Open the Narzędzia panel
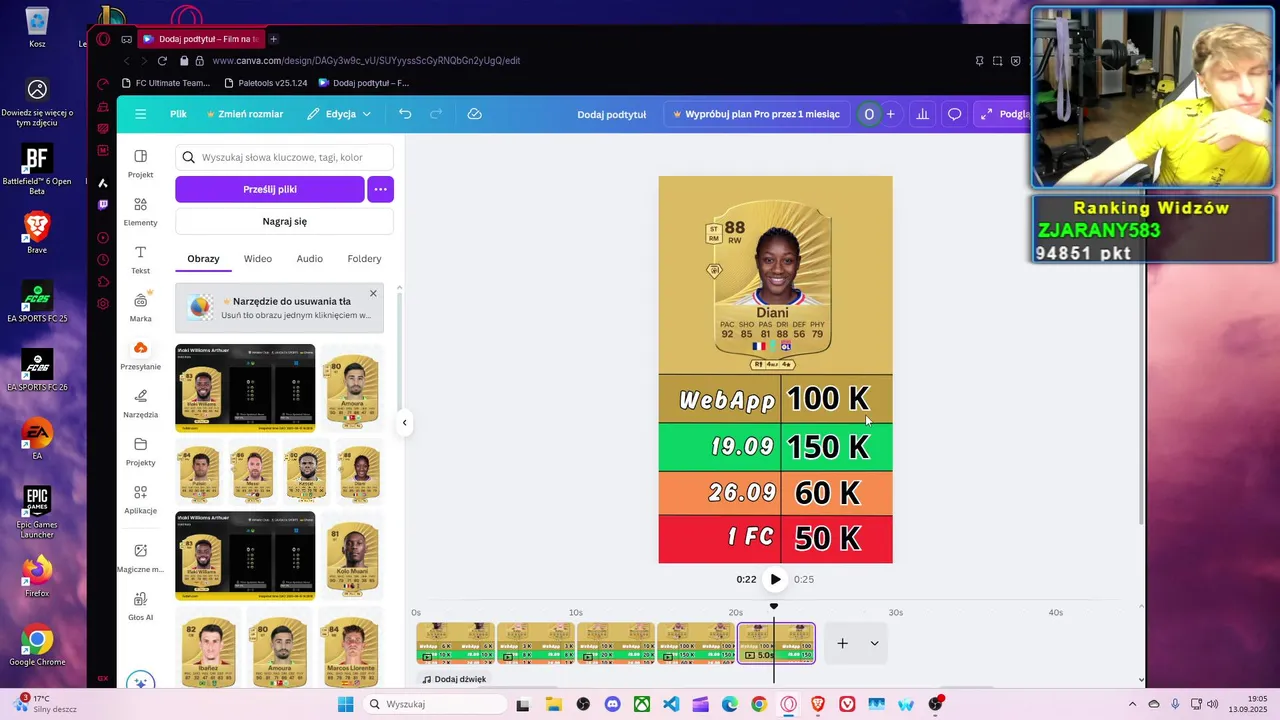The height and width of the screenshot is (720, 1280). pos(140,403)
